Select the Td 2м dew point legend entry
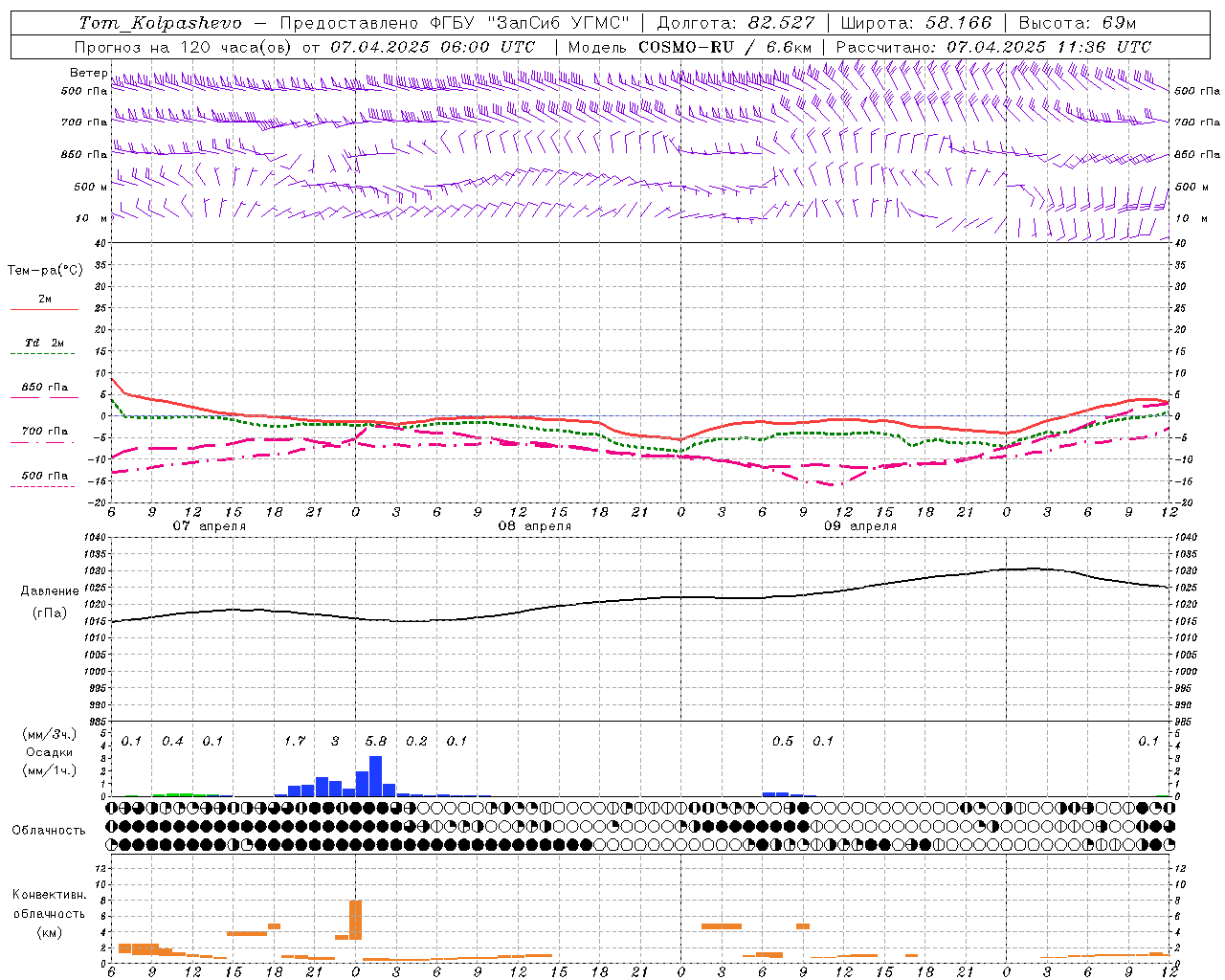This screenshot has width=1225, height=980. coord(44,343)
